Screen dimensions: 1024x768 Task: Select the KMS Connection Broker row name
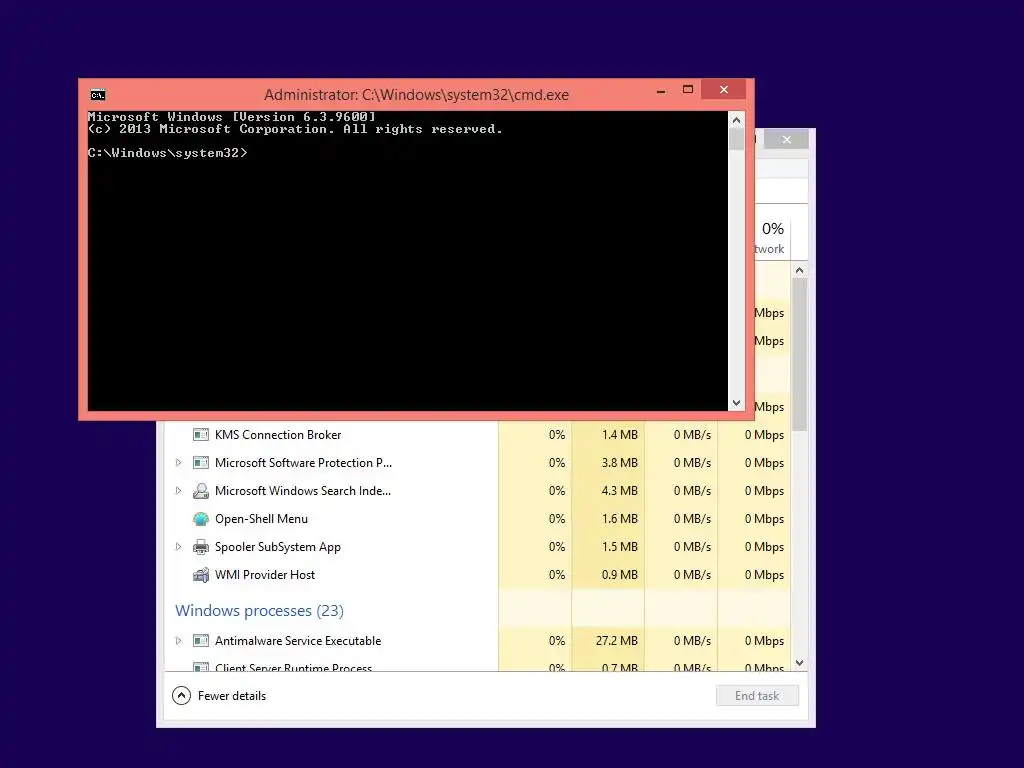click(278, 435)
